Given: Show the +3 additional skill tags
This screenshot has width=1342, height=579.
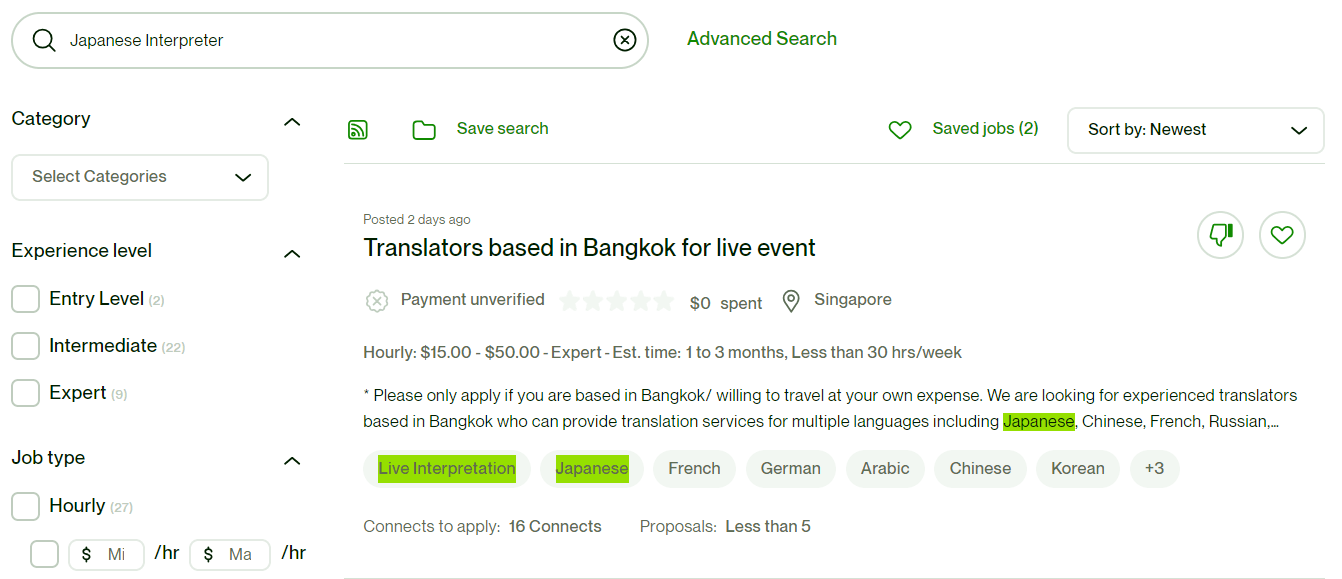Looking at the screenshot, I should pyautogui.click(x=1155, y=469).
